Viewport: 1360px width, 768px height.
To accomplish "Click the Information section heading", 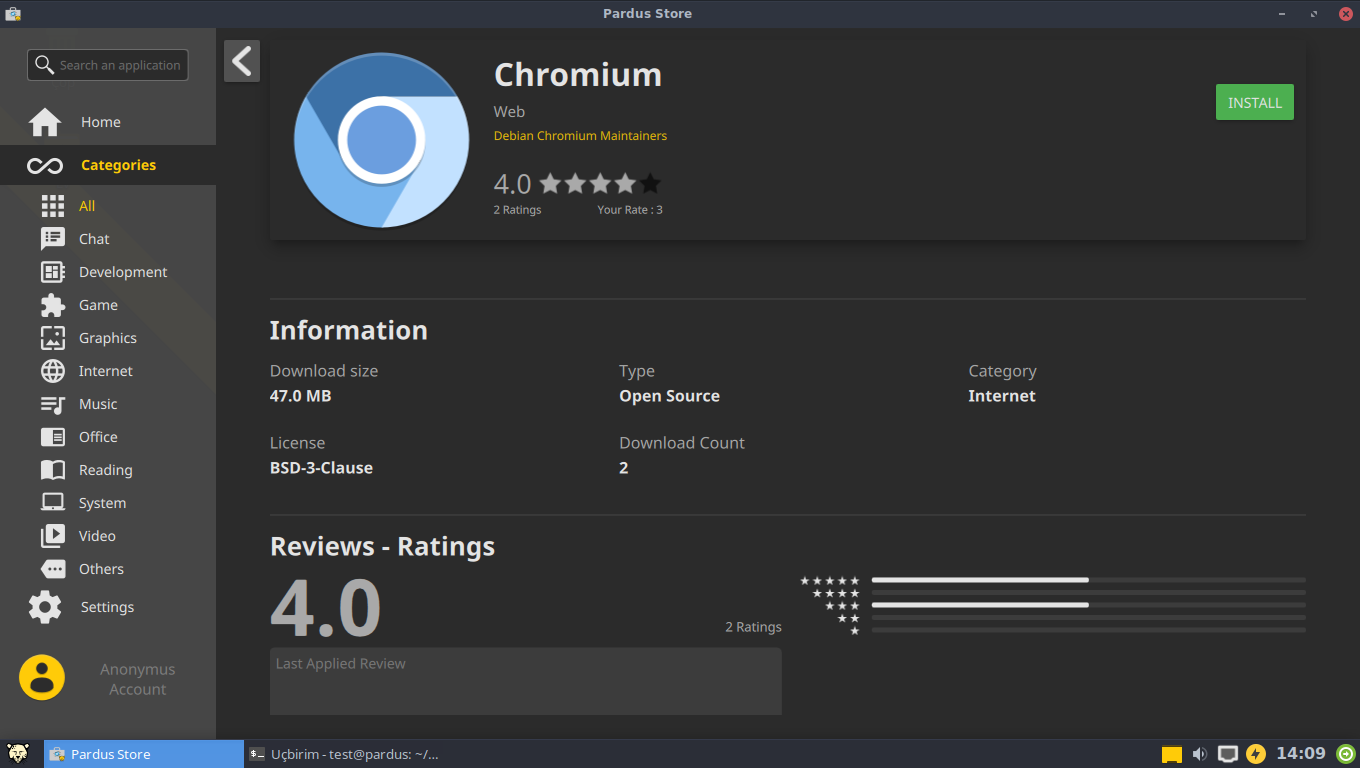I will (x=348, y=330).
